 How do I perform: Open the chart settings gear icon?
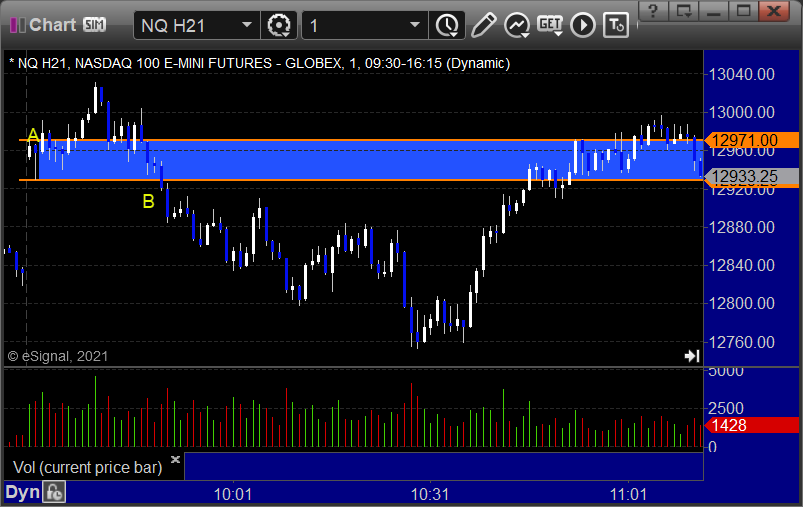coord(279,25)
